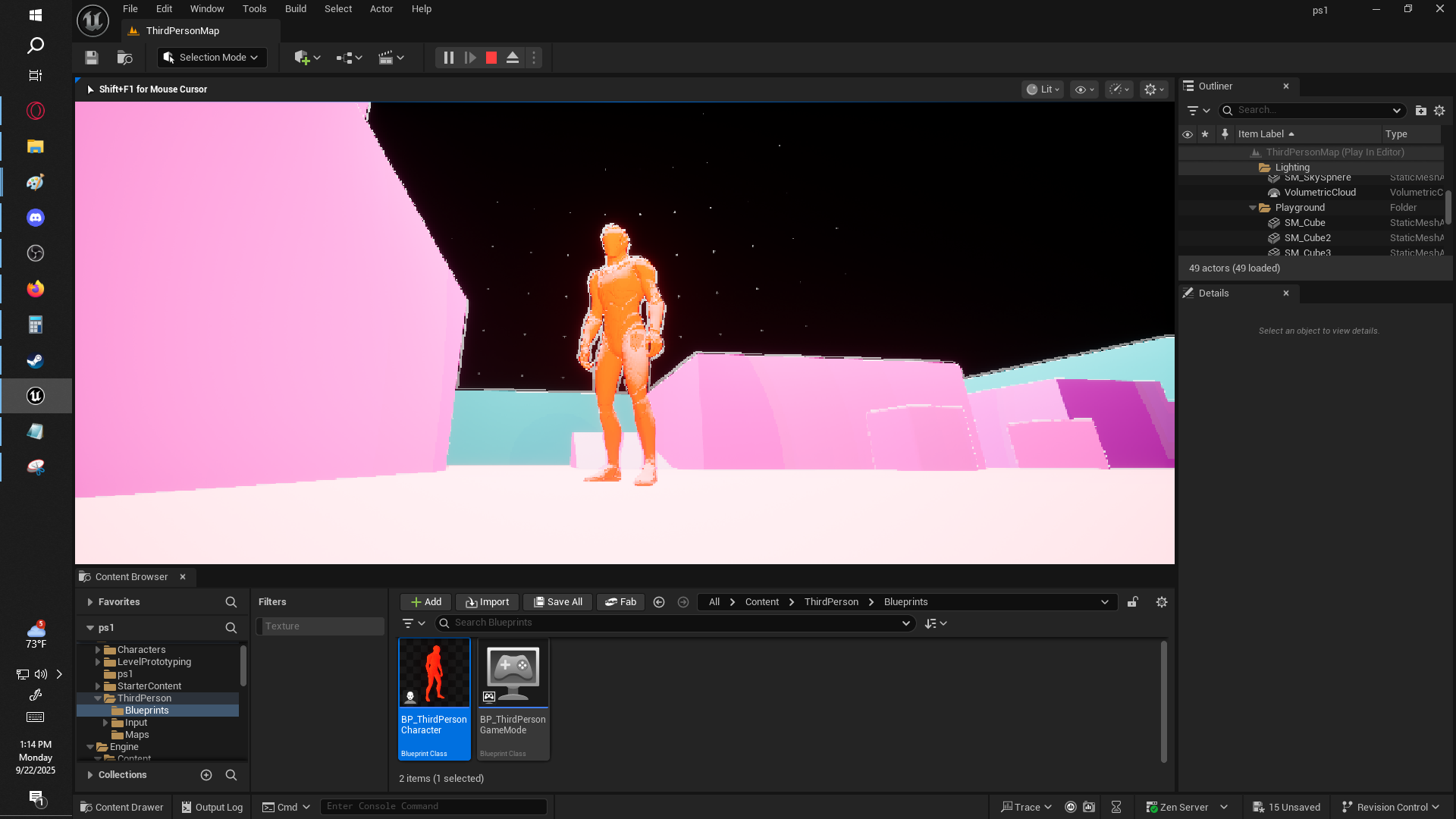Viewport: 1456px width, 819px height.
Task: Save the current level with the floppy icon
Action: [x=92, y=58]
